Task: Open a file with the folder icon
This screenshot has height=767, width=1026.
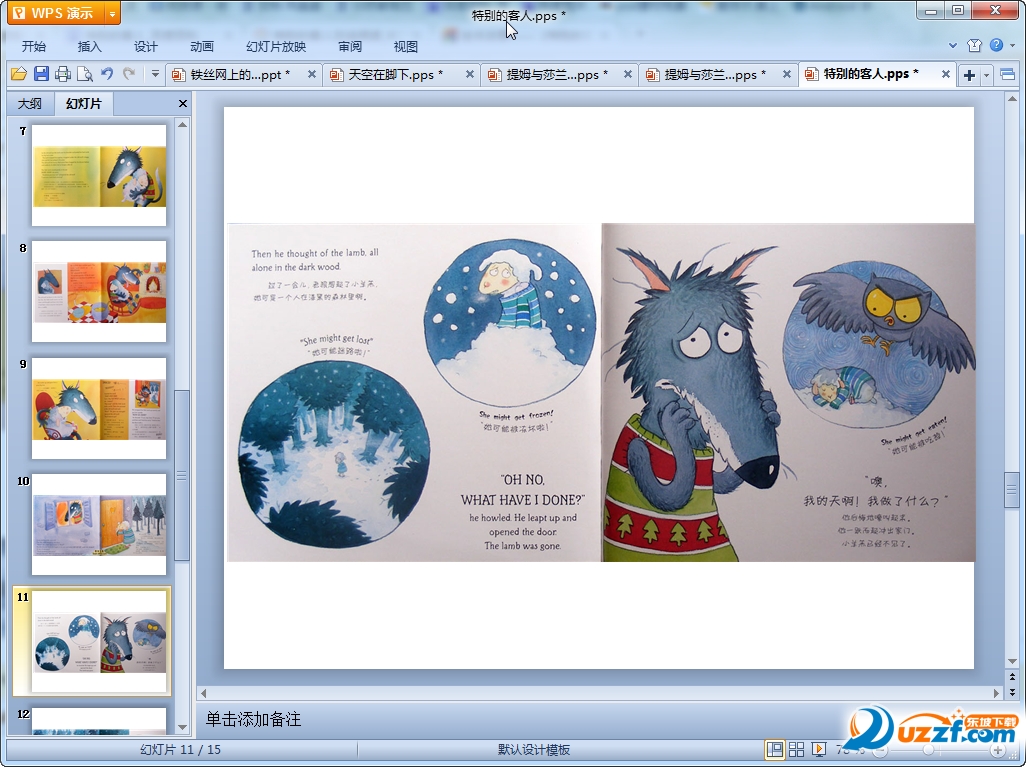Action: (19, 74)
